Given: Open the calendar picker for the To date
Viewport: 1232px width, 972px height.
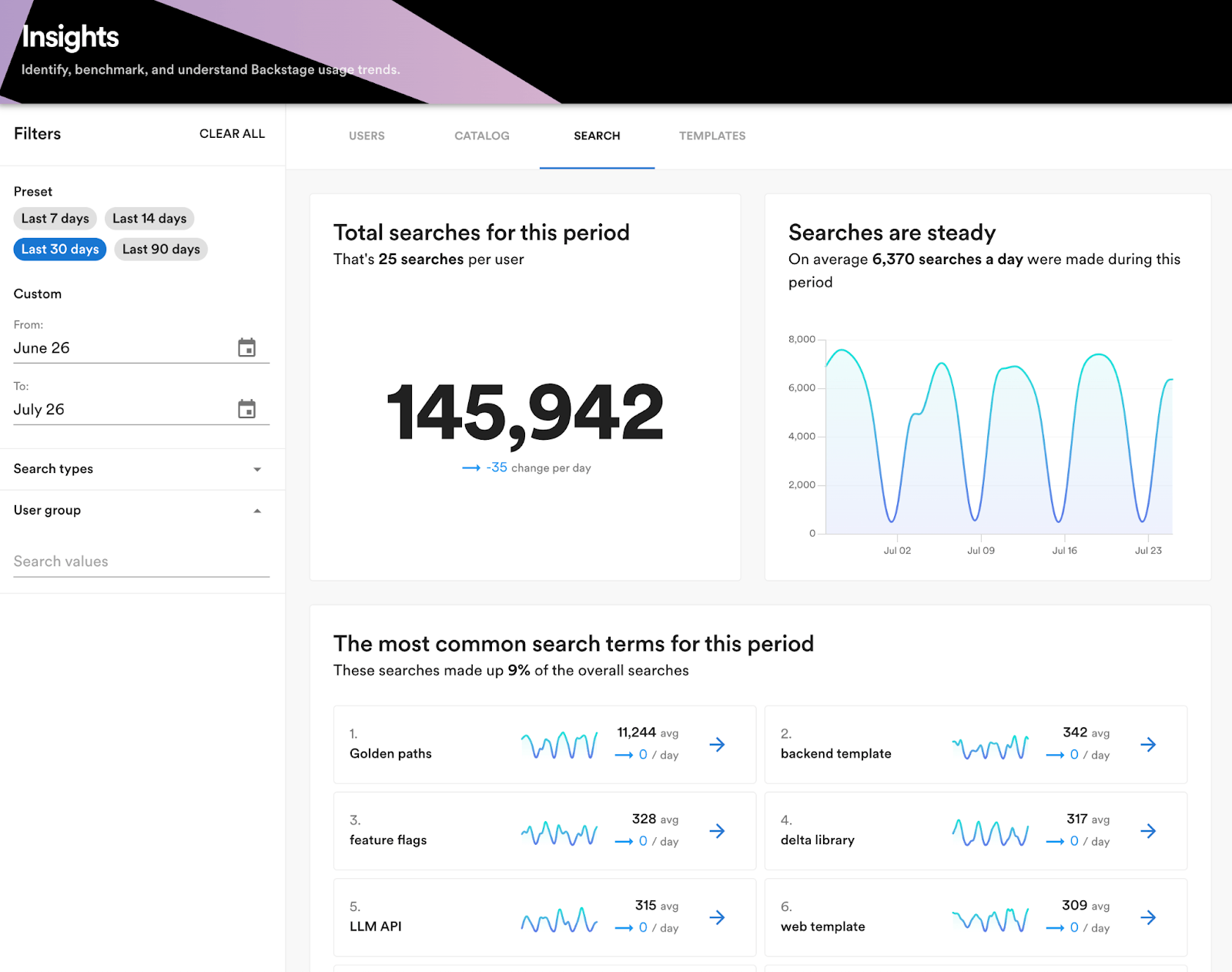Looking at the screenshot, I should point(248,409).
